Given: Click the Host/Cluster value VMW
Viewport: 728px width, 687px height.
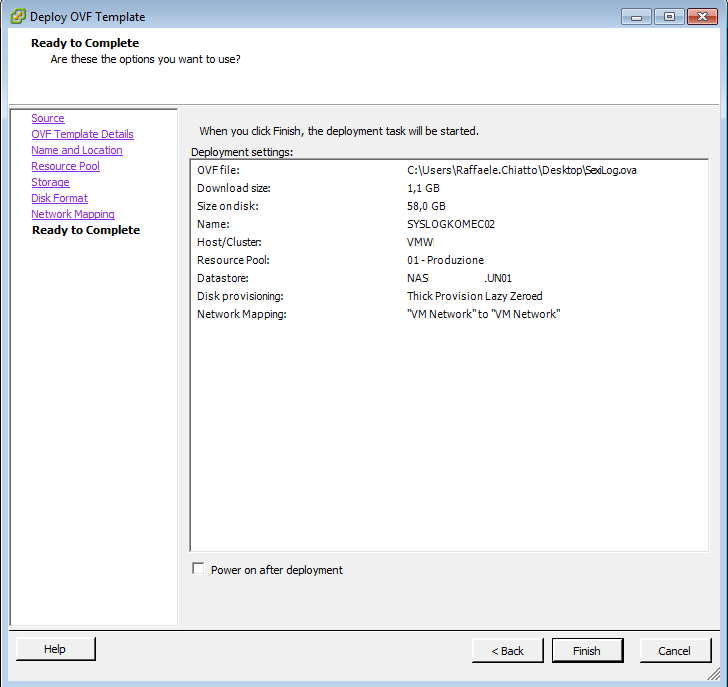Looking at the screenshot, I should coord(420,242).
